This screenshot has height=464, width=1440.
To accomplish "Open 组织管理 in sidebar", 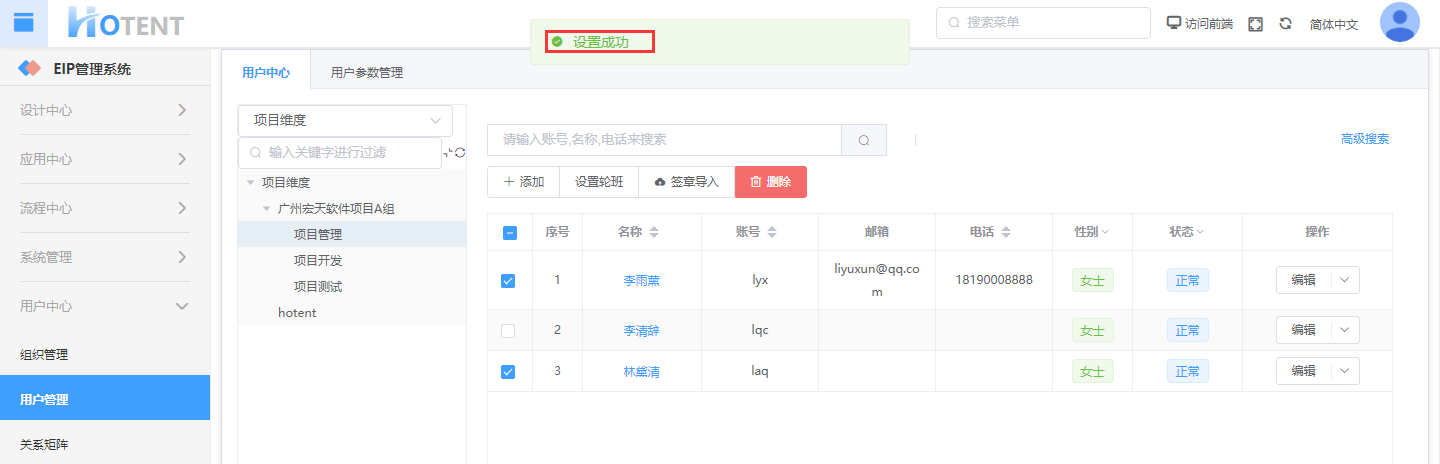I will pos(44,354).
